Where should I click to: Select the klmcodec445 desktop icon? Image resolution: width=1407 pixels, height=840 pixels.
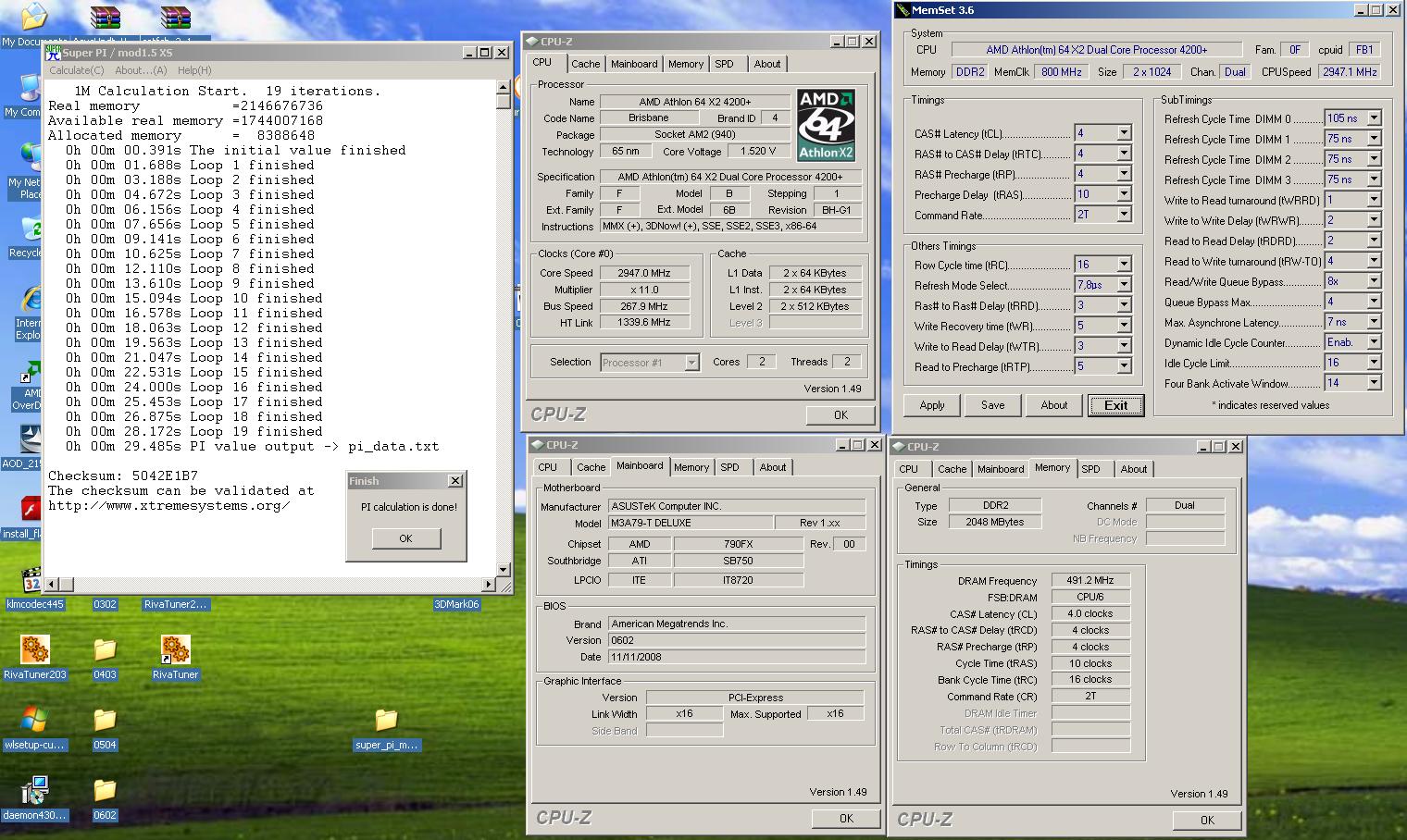coord(34,579)
